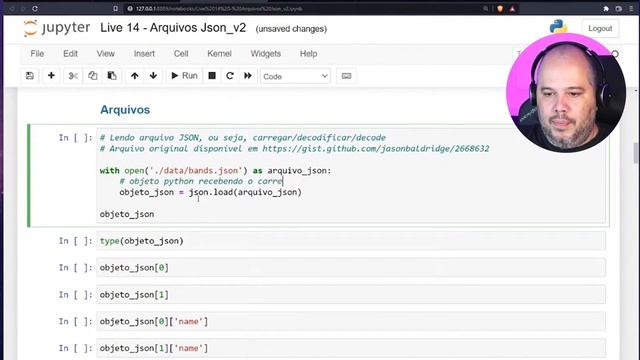
Task: Open the Help menu
Action: [309, 54]
